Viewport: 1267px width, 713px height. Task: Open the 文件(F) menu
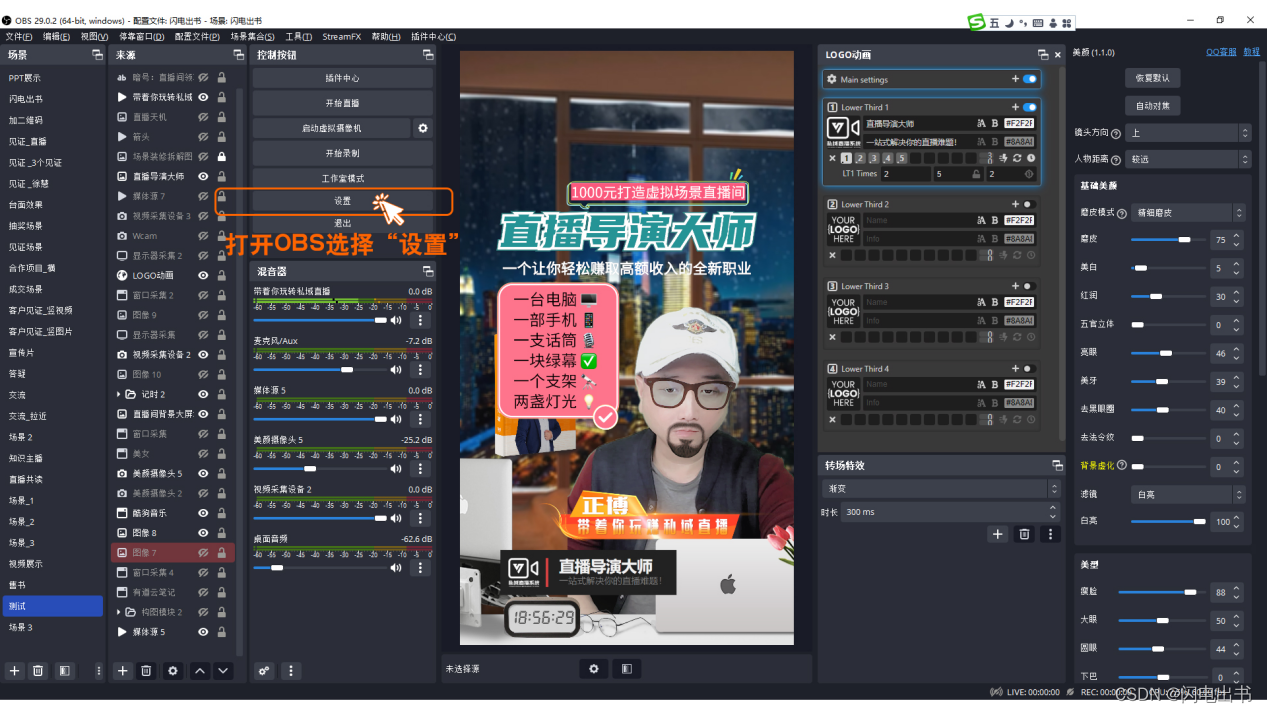(x=19, y=37)
